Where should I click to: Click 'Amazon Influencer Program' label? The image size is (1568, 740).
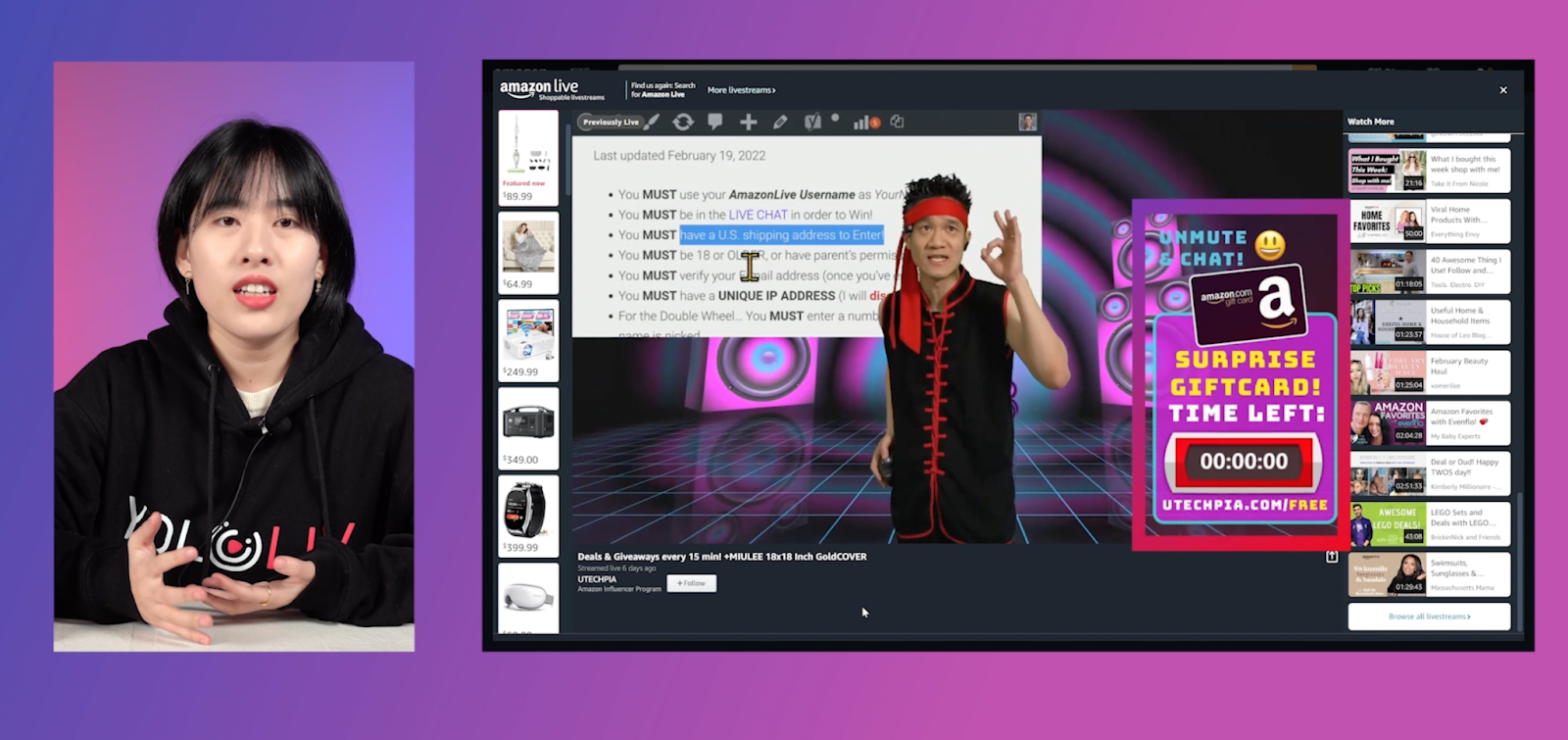[x=619, y=589]
